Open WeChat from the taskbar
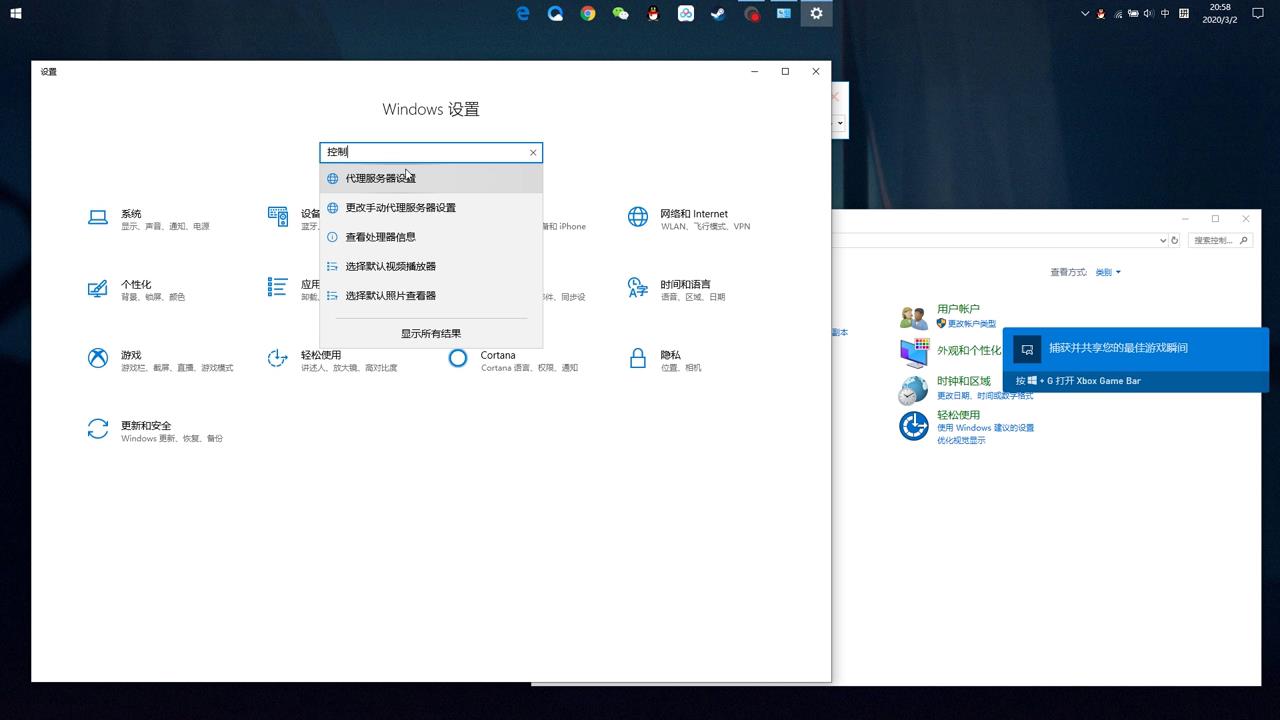1280x720 pixels. (621, 14)
